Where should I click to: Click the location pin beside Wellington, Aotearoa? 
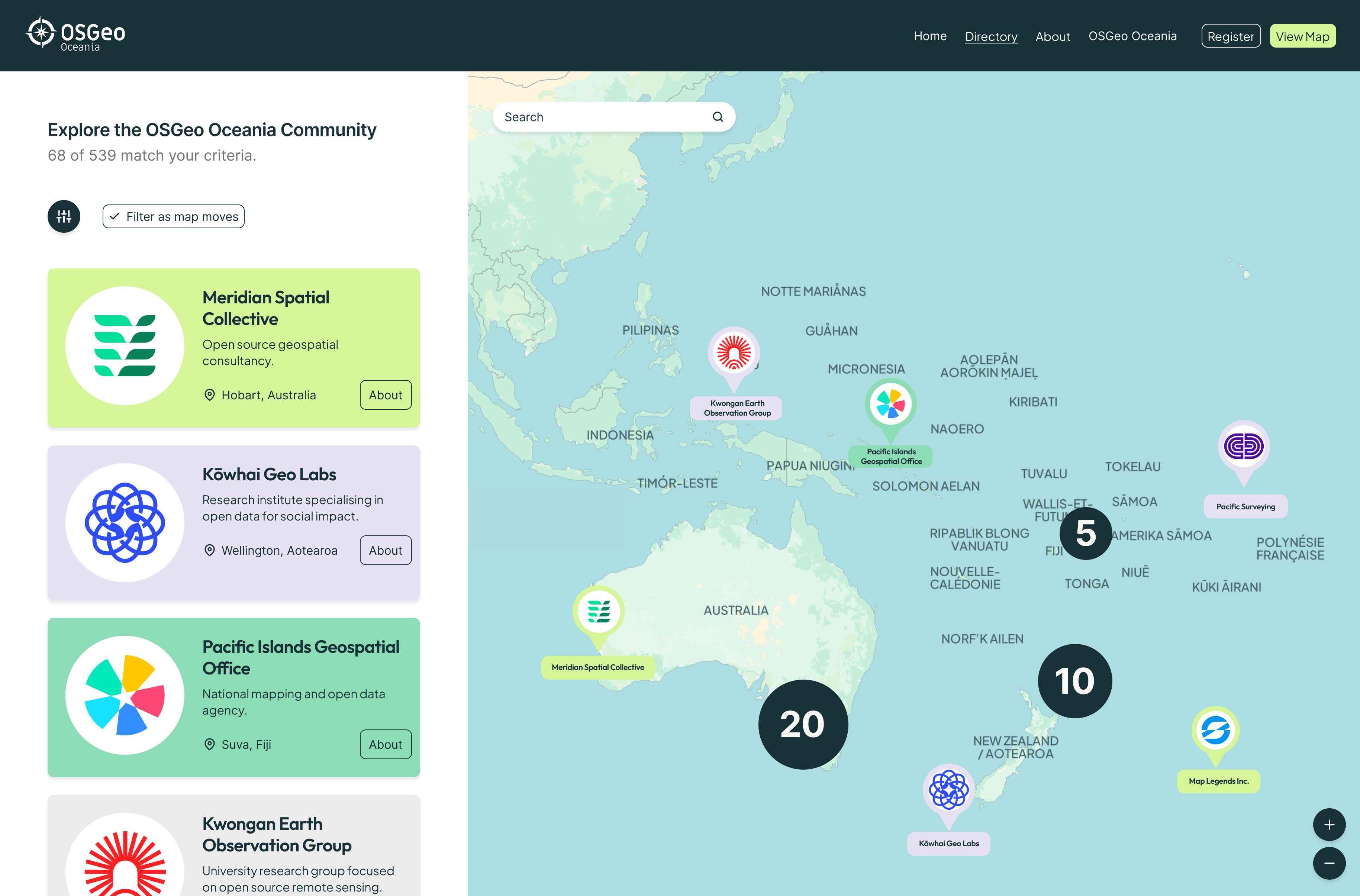(210, 550)
